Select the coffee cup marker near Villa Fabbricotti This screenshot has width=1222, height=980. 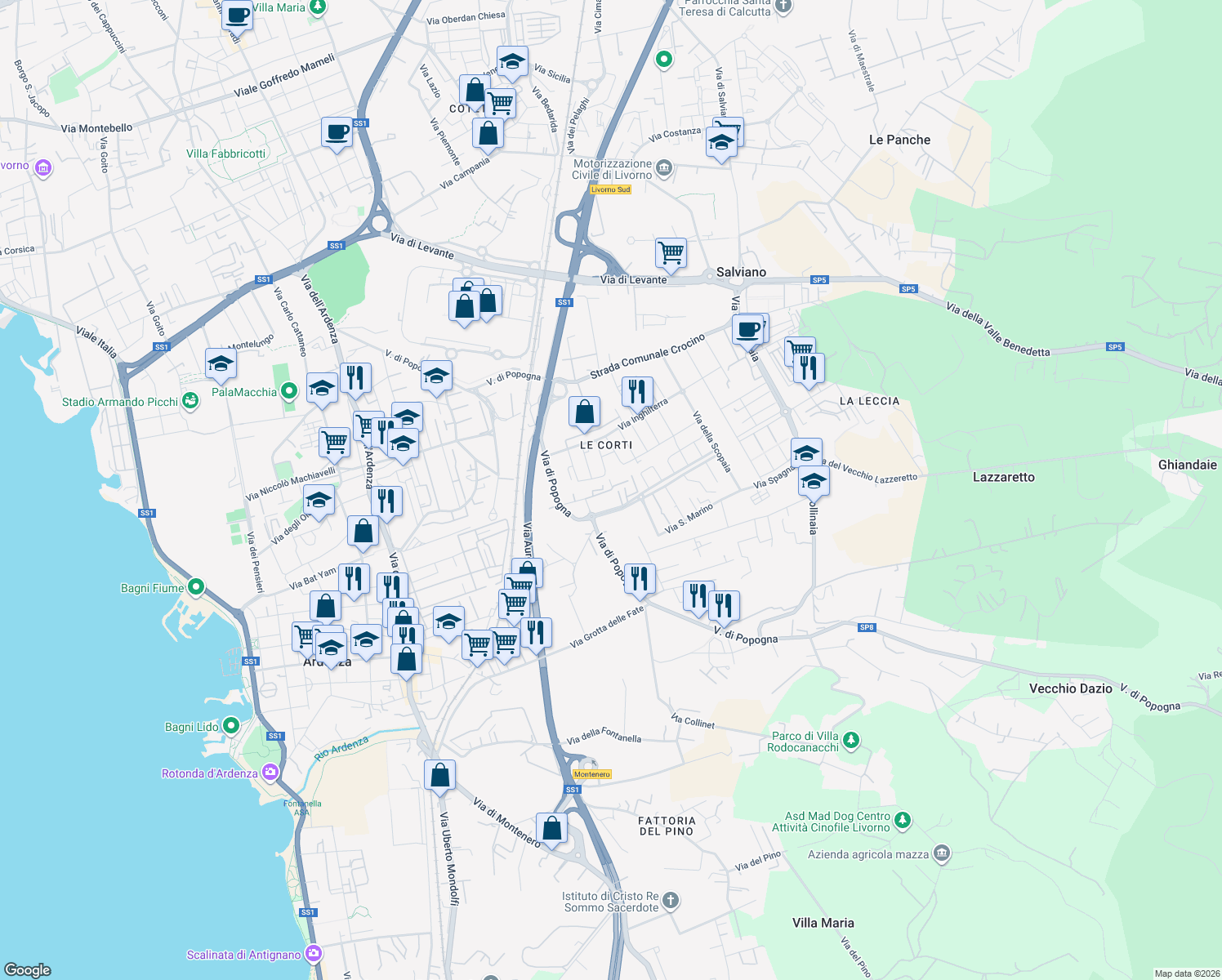click(335, 133)
